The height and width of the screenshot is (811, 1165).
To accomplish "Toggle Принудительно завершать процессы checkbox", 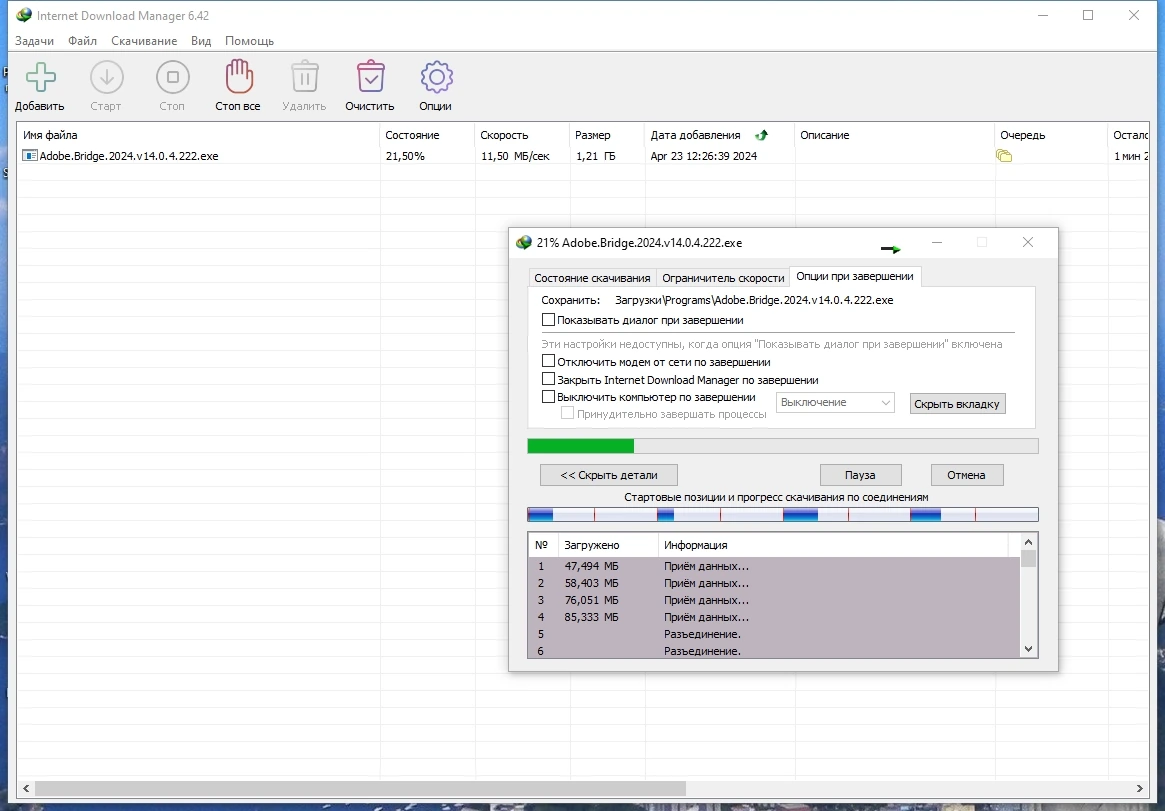I will (x=568, y=414).
